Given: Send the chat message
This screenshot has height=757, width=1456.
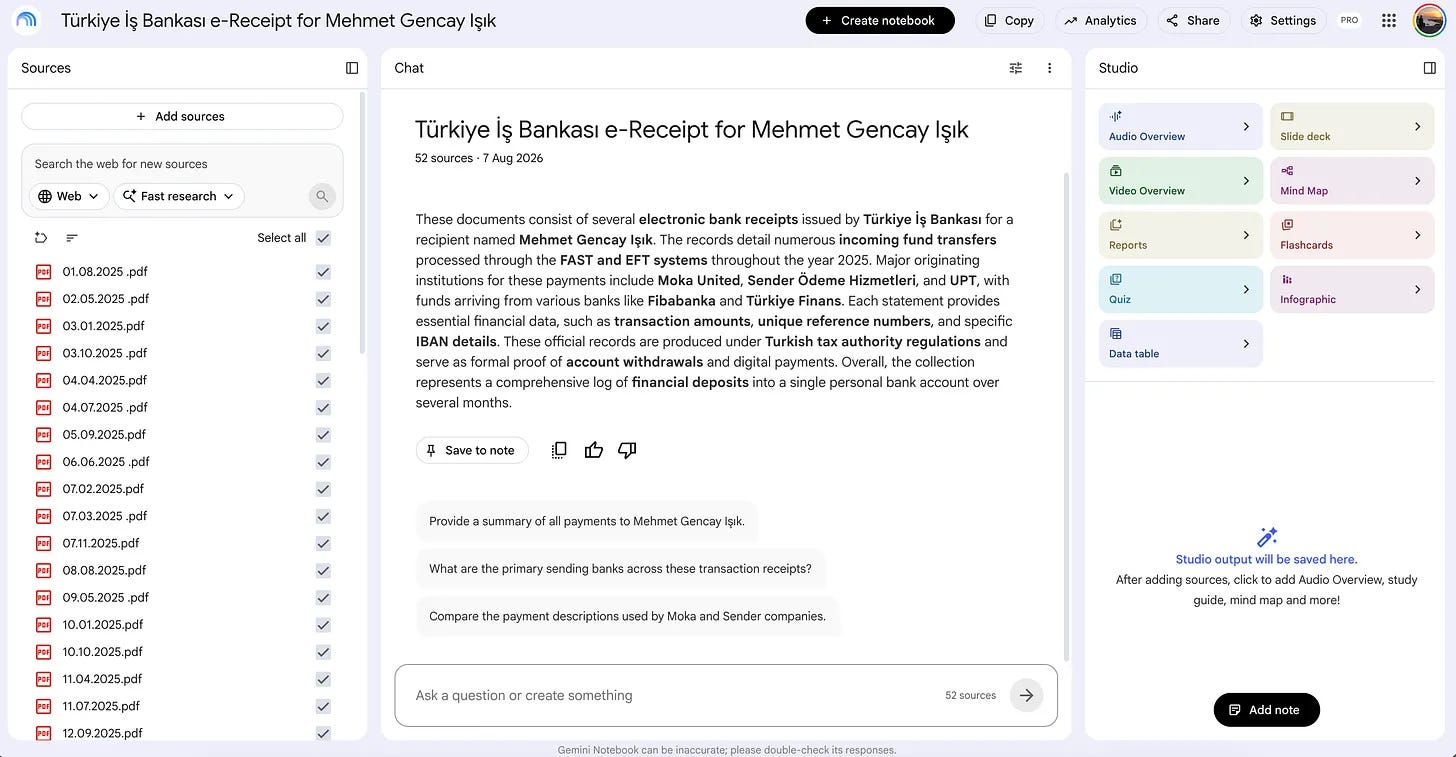Looking at the screenshot, I should tap(1026, 695).
